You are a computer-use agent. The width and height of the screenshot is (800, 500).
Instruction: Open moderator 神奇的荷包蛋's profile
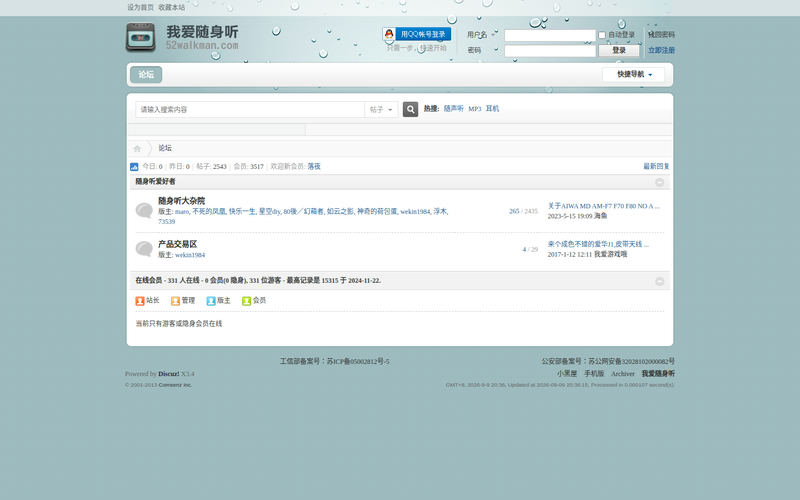tap(377, 211)
